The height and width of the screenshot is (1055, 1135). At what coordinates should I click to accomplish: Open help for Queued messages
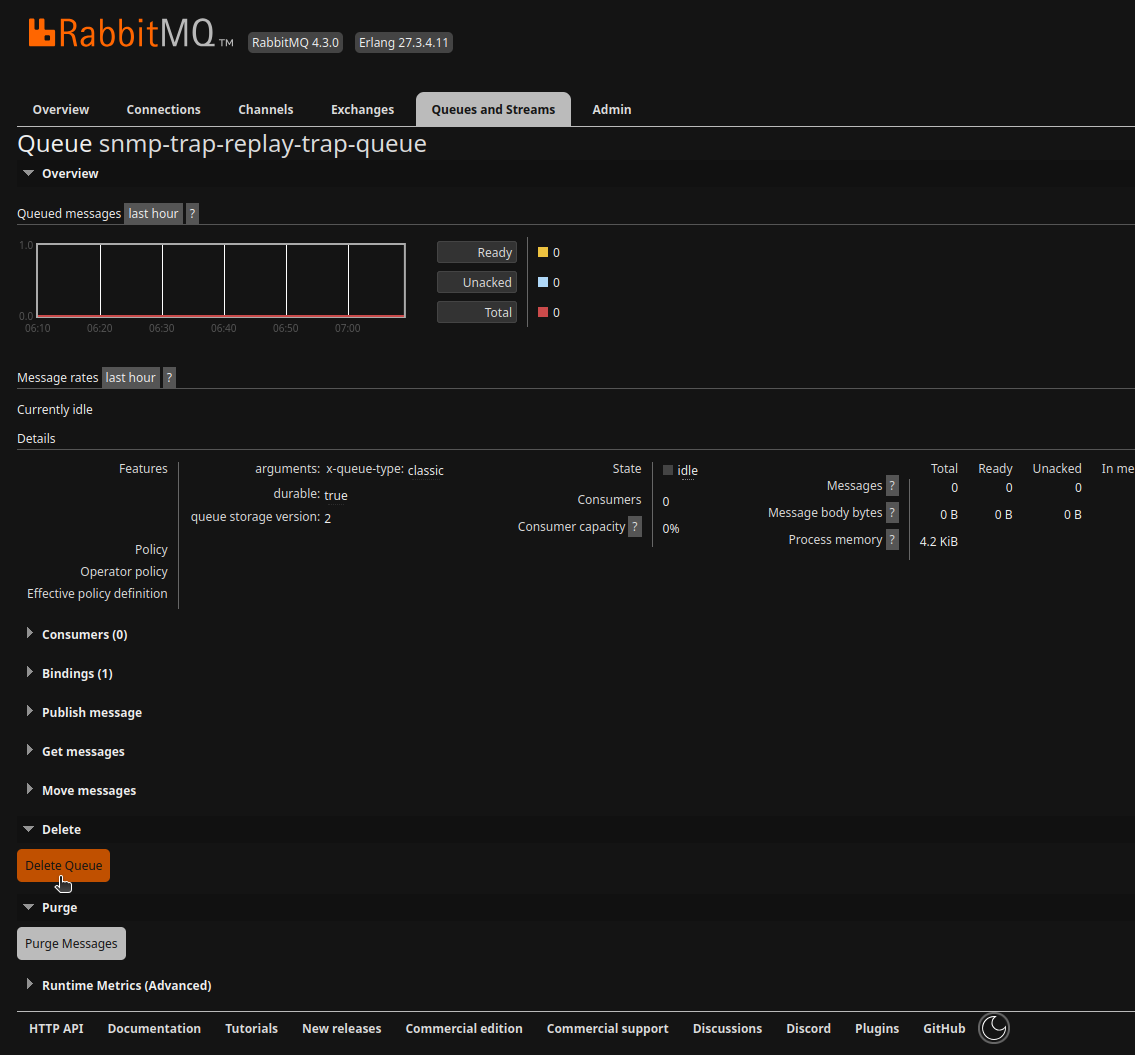[x=192, y=214]
